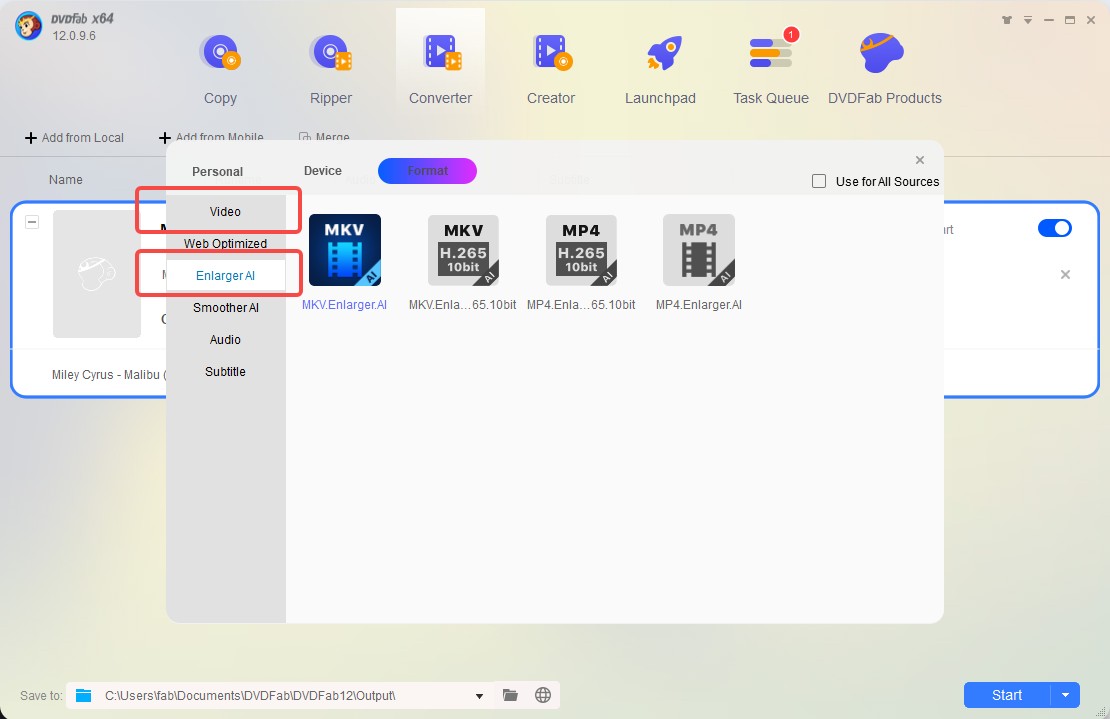
Task: Start the conversion
Action: [x=1007, y=695]
